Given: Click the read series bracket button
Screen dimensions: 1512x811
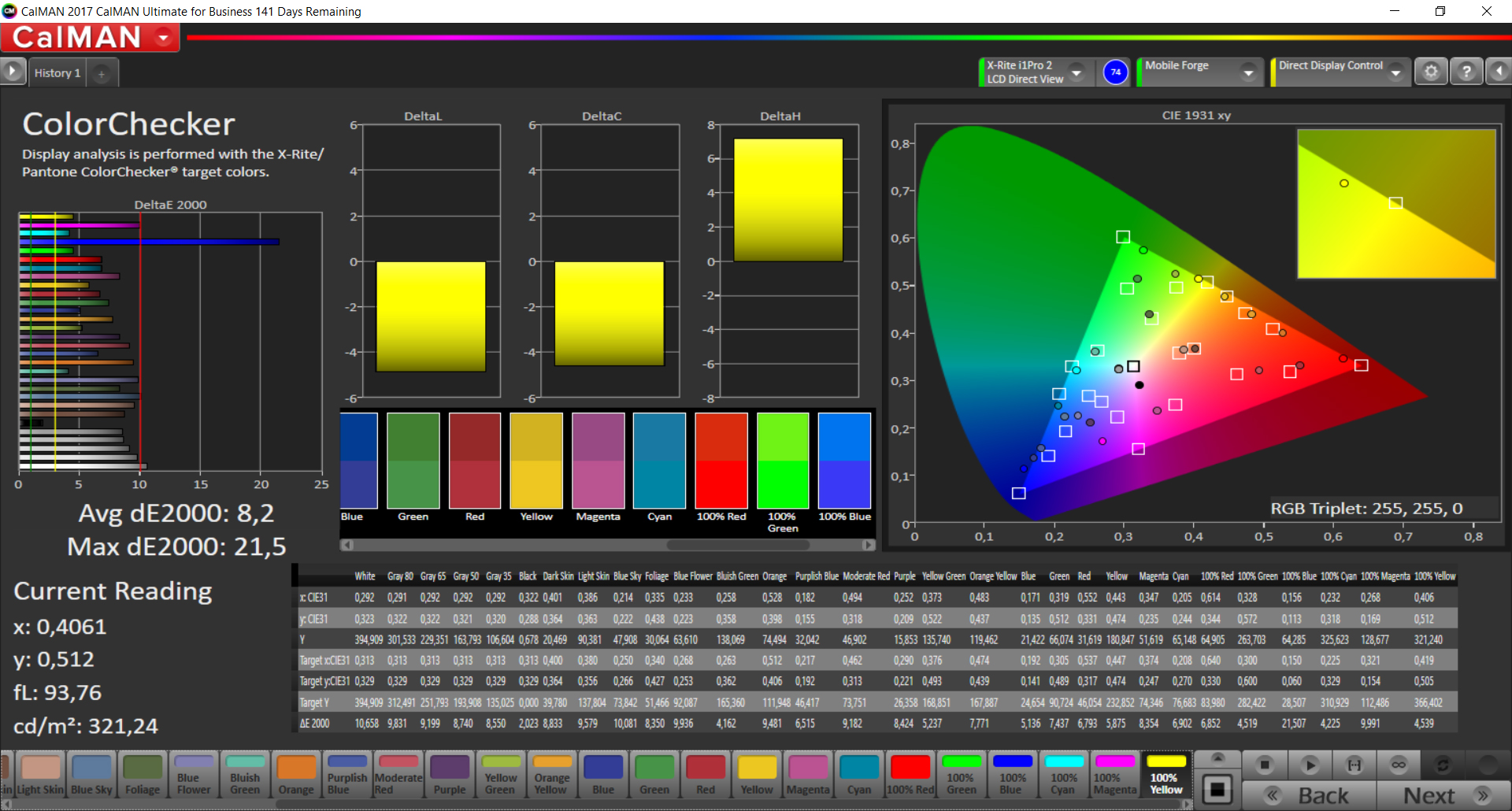Looking at the screenshot, I should (1354, 765).
